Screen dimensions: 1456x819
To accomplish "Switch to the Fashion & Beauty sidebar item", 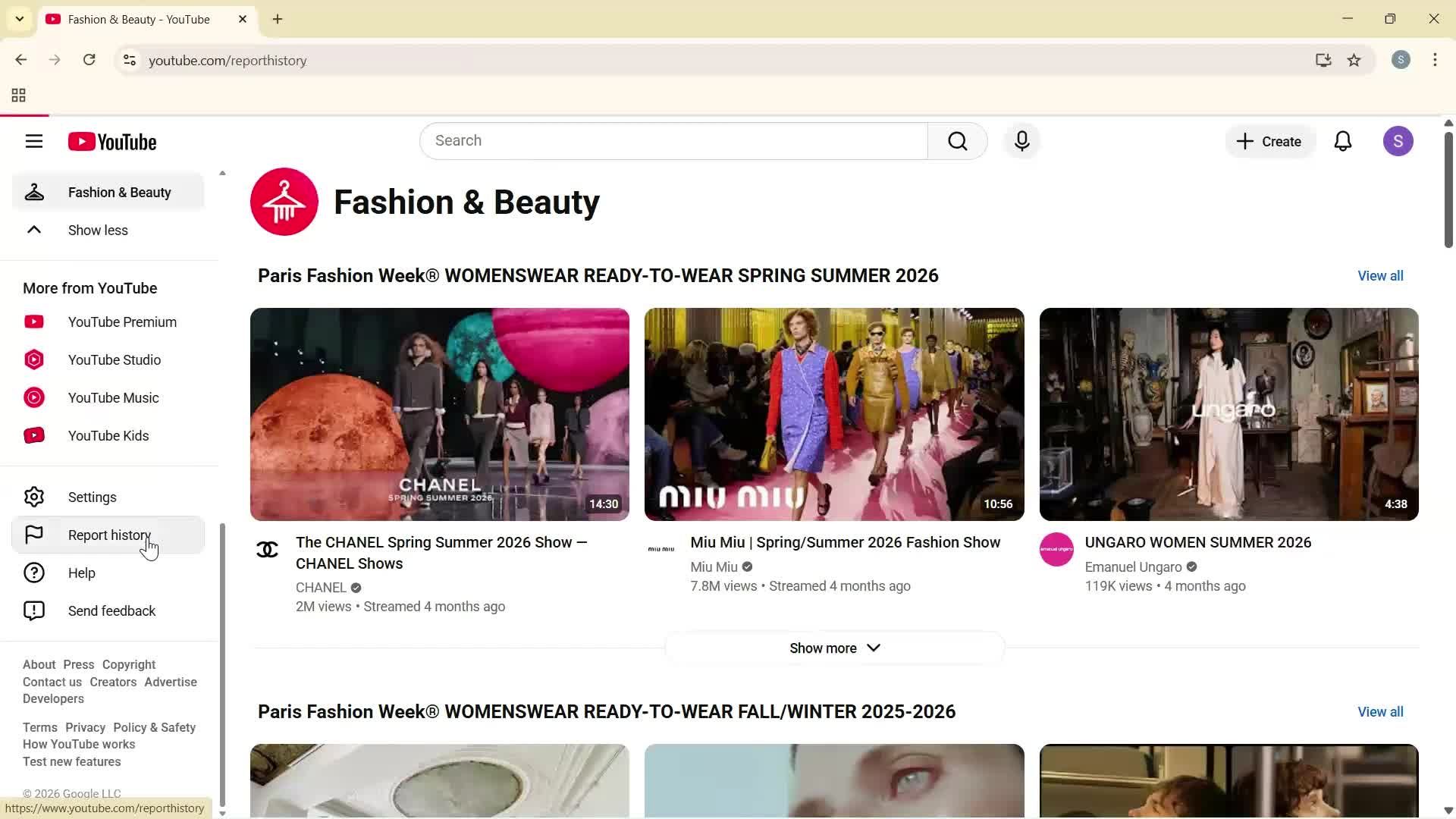I will 119,192.
